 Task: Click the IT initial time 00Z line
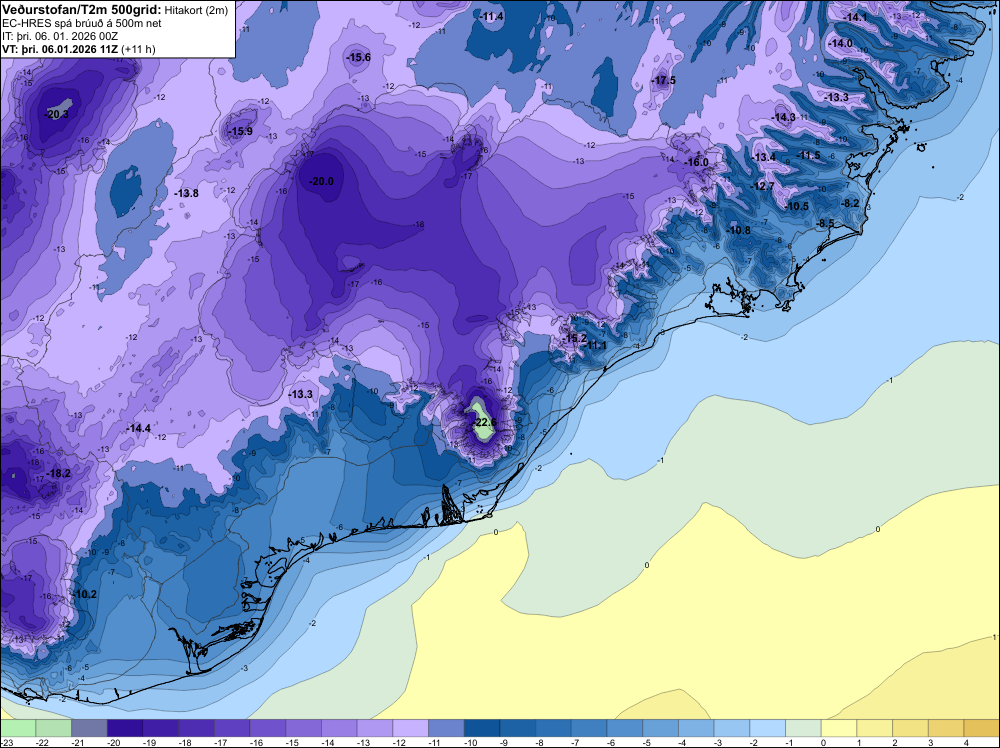pos(60,36)
